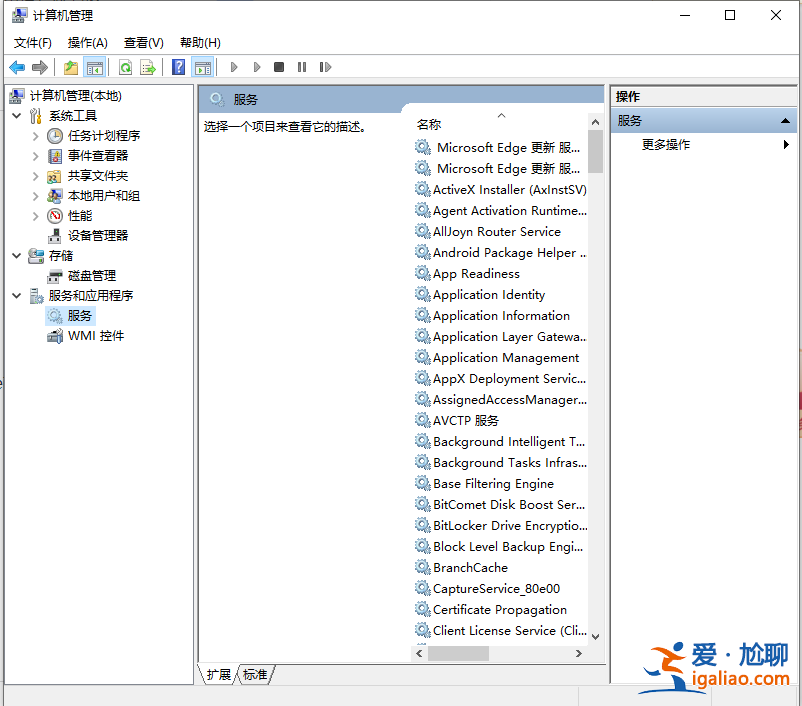The image size is (802, 706).
Task: Toggle the 操作 action pane visibility
Action: click(203, 67)
